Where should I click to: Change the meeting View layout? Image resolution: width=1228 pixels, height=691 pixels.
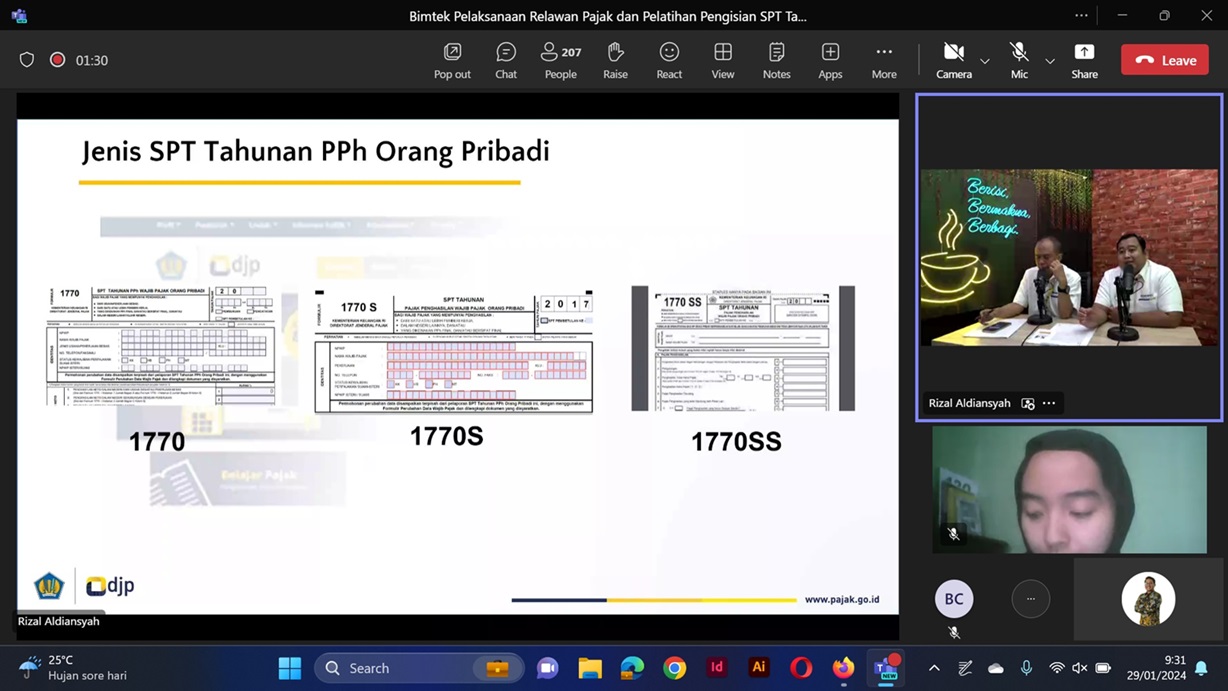click(722, 60)
